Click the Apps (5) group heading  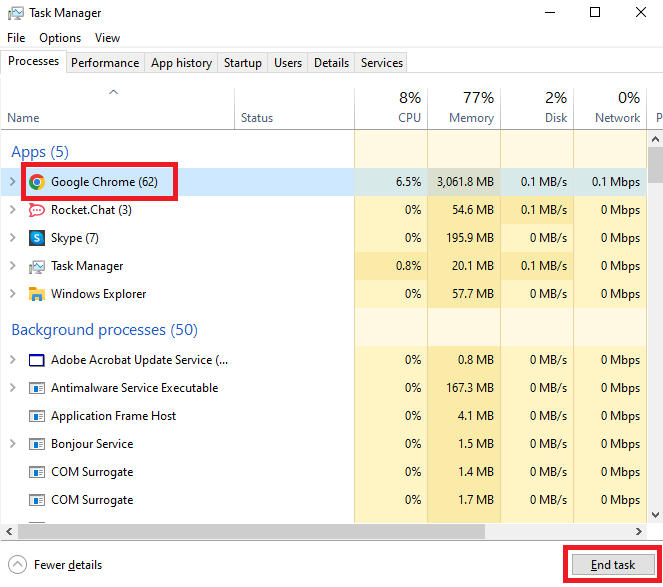click(40, 152)
